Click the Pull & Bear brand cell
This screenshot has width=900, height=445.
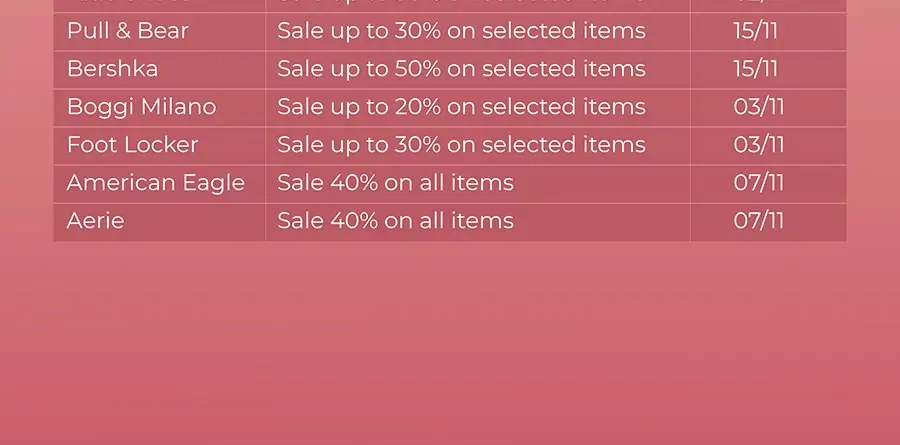[160, 32]
